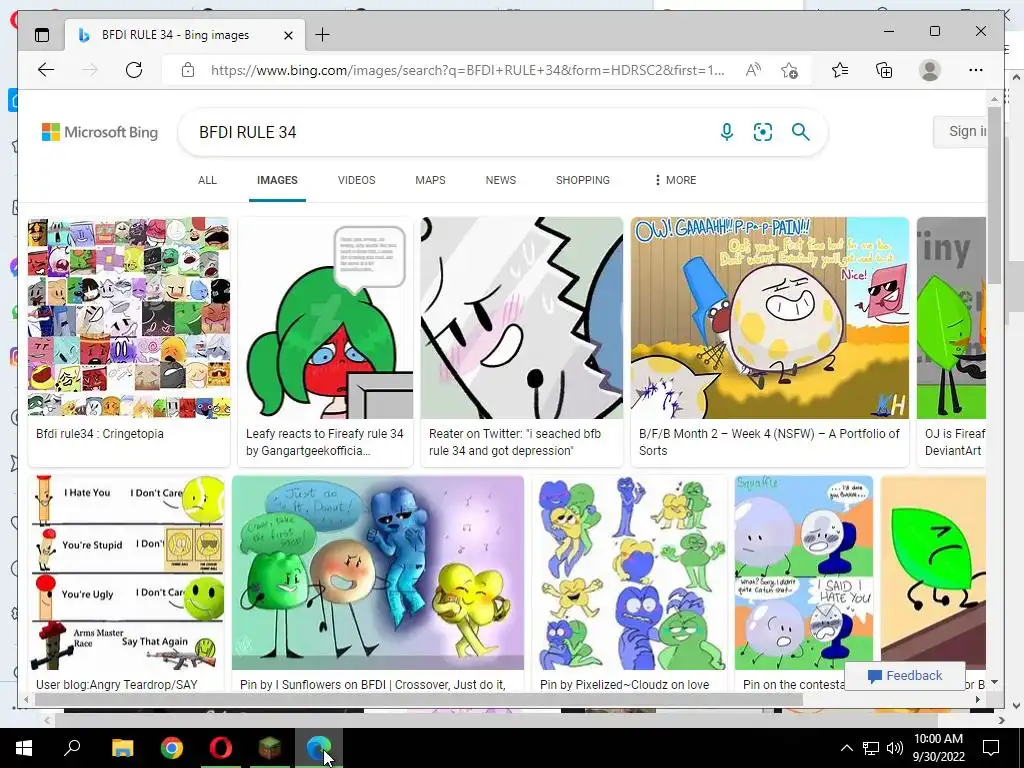Switch to the VIDEOS tab
The width and height of the screenshot is (1024, 768).
[x=357, y=180]
